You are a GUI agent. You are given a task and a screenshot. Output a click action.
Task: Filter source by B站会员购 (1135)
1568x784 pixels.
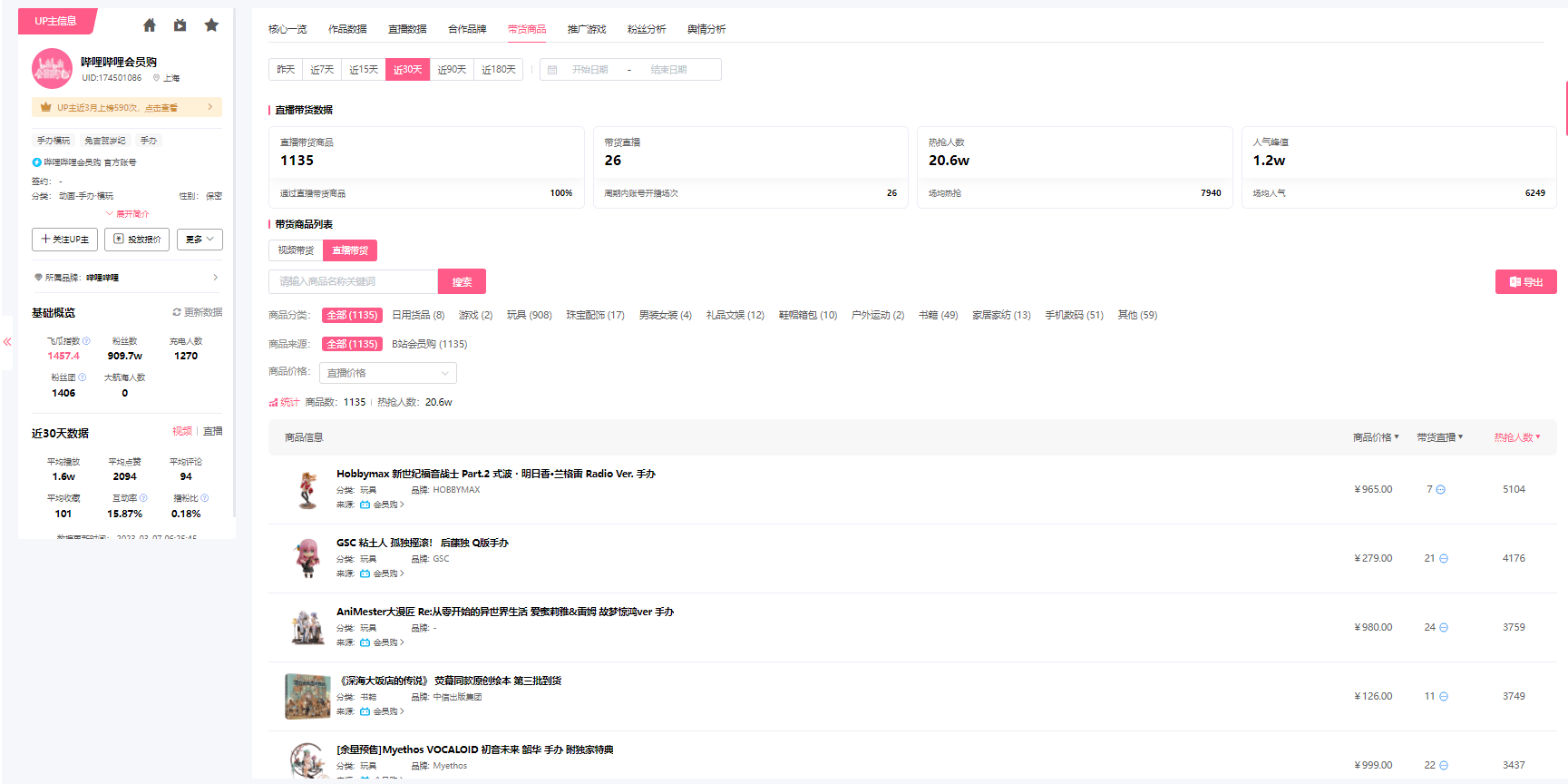click(430, 344)
